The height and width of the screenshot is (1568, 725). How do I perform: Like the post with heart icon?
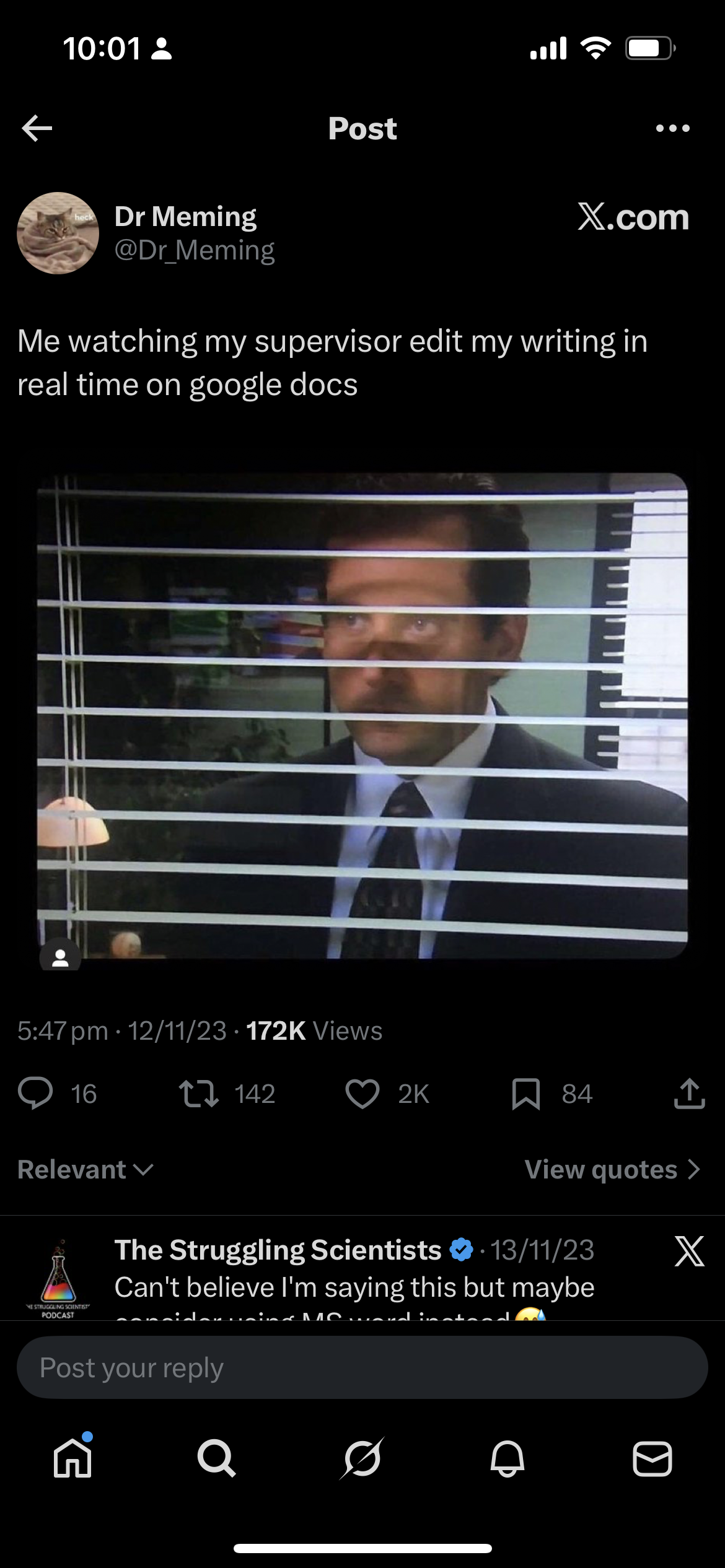362,1093
